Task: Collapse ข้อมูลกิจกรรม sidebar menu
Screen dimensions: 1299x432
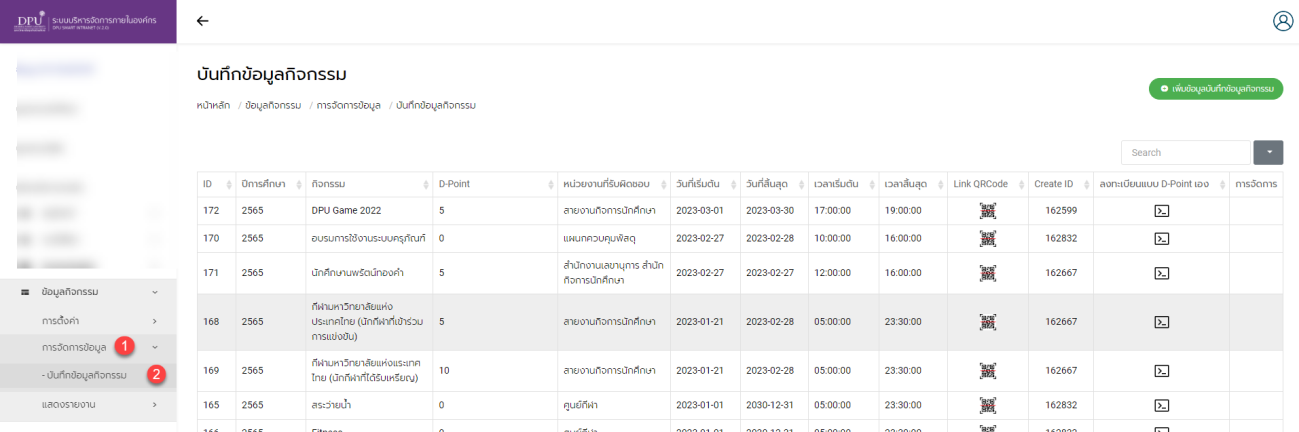Action: 88,292
